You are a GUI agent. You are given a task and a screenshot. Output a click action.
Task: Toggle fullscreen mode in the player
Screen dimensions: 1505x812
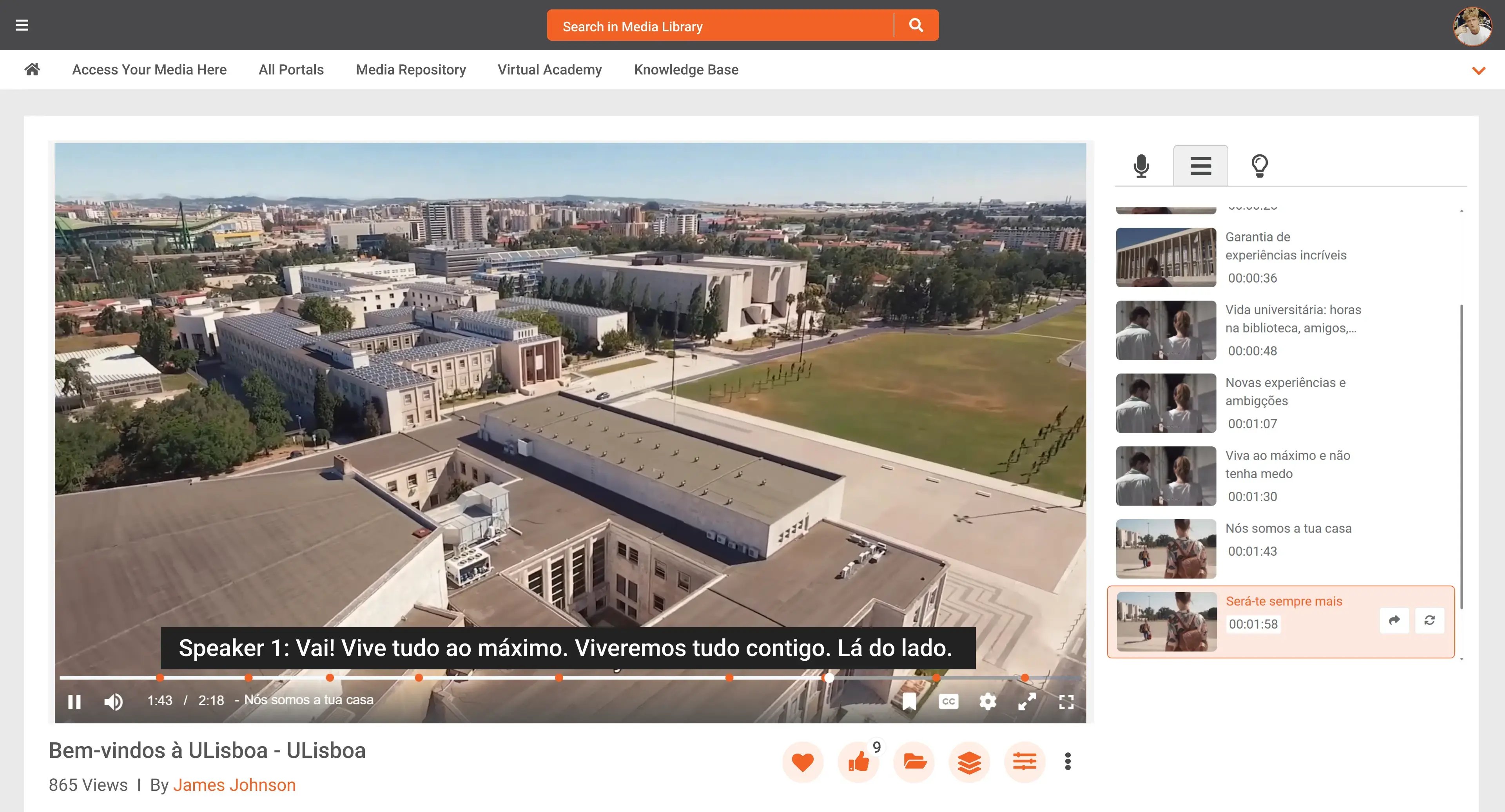[x=1066, y=701]
